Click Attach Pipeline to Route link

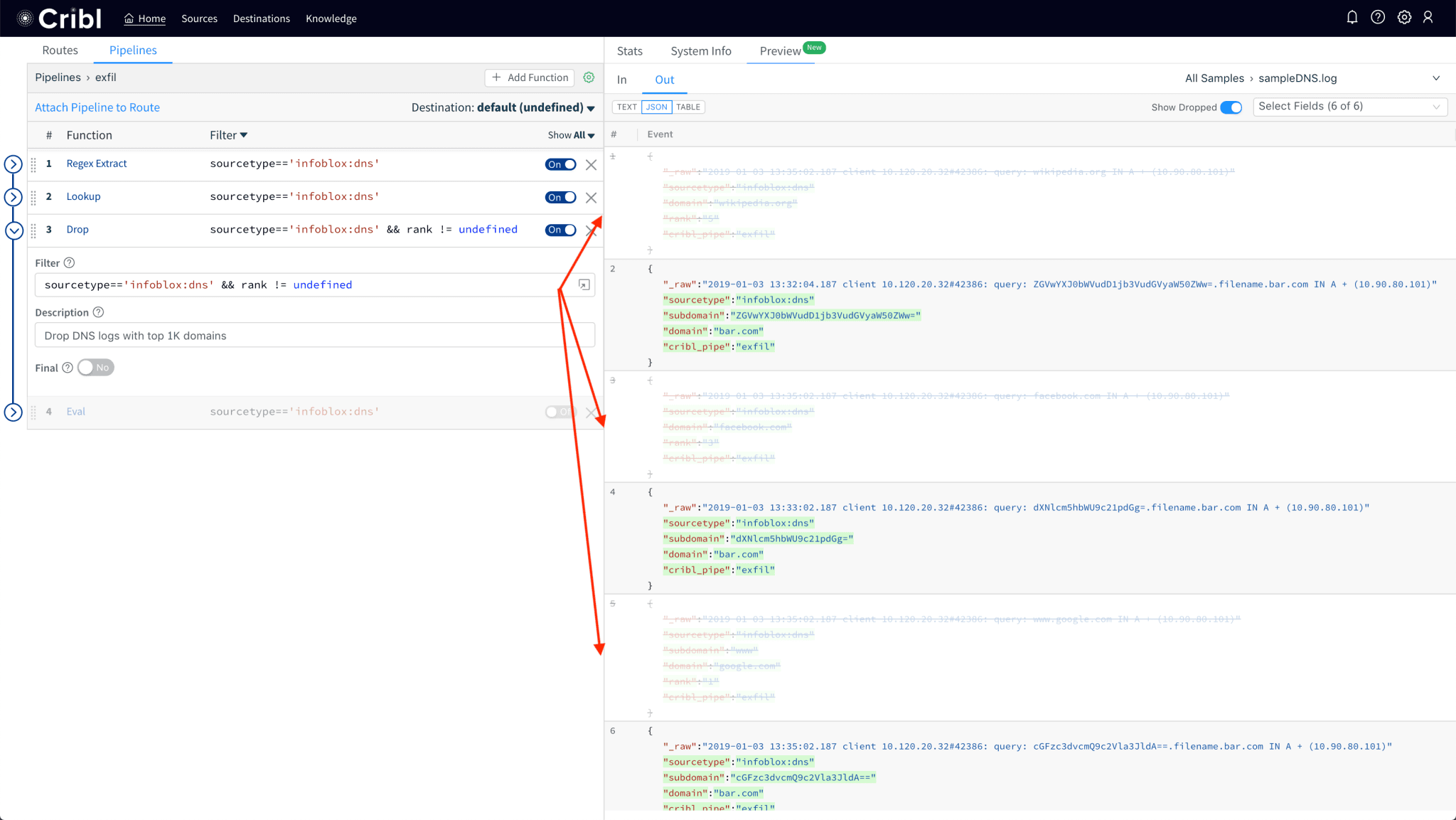coord(97,107)
